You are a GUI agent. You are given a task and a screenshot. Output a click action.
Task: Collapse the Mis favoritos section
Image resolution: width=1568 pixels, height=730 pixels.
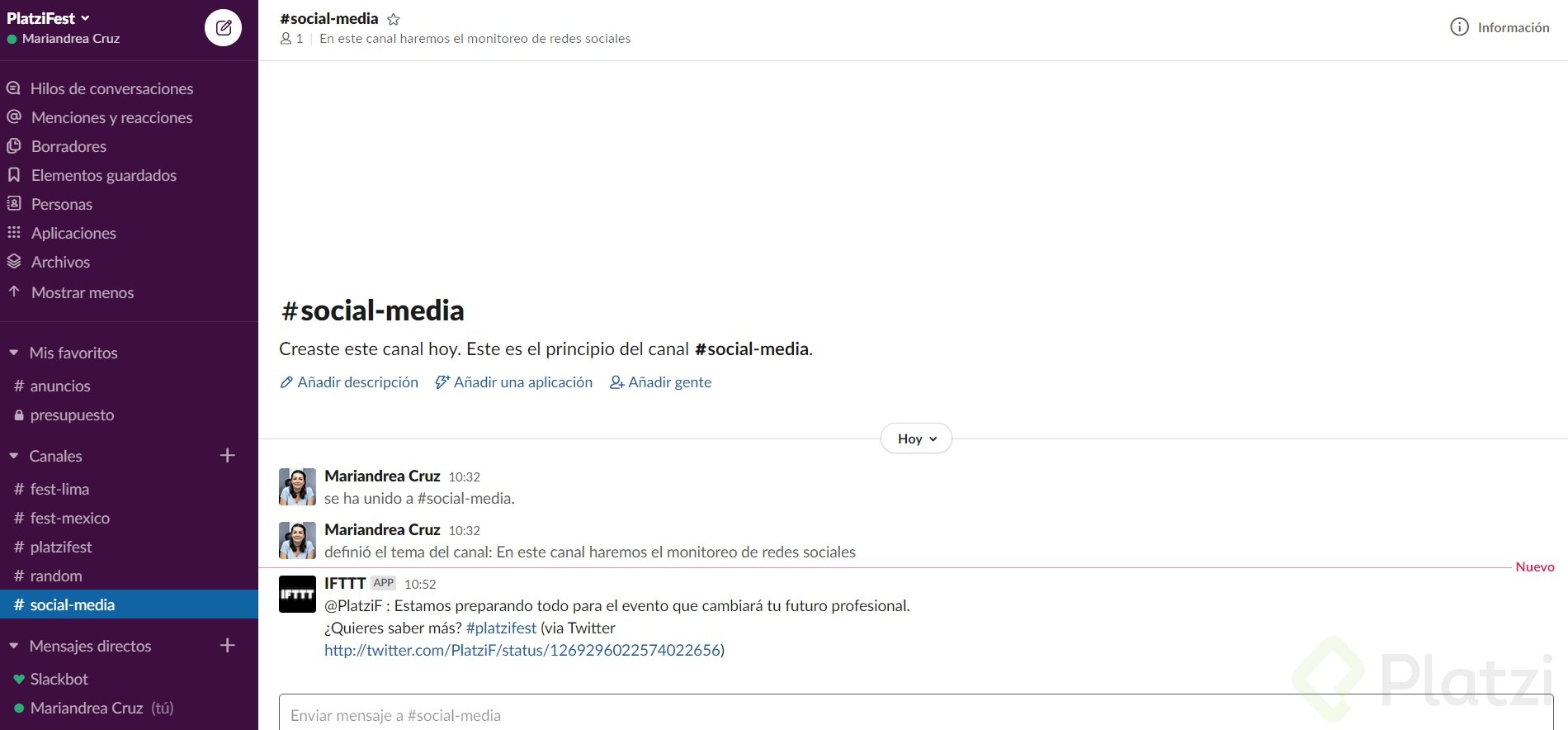click(x=14, y=353)
